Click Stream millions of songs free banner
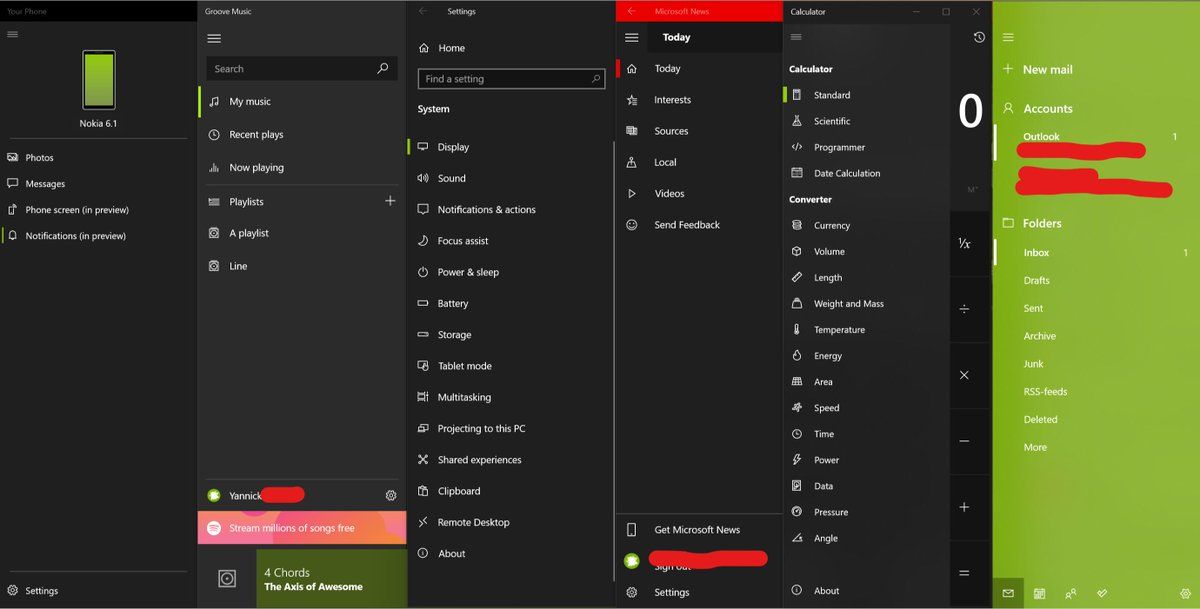 point(302,528)
